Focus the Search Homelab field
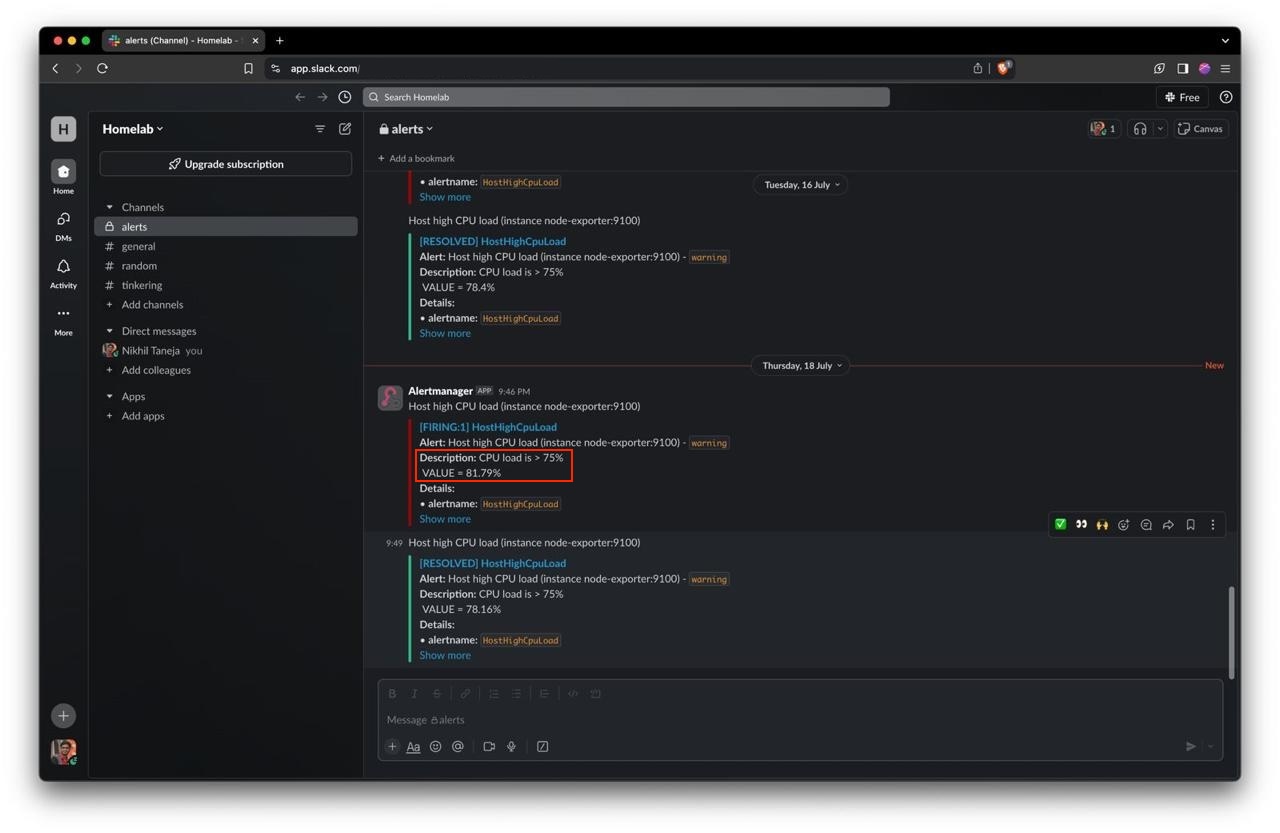Viewport: 1280px width, 833px height. tap(626, 97)
